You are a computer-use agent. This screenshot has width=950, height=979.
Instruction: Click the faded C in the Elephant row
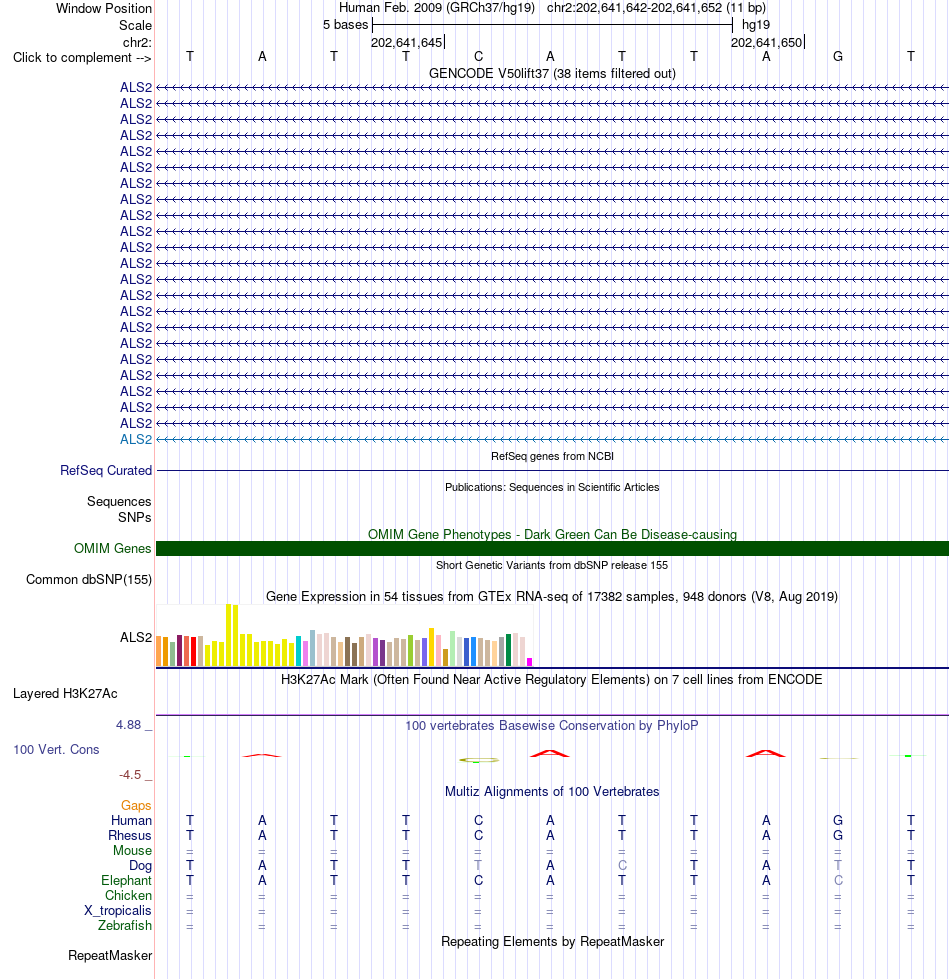coord(838,880)
